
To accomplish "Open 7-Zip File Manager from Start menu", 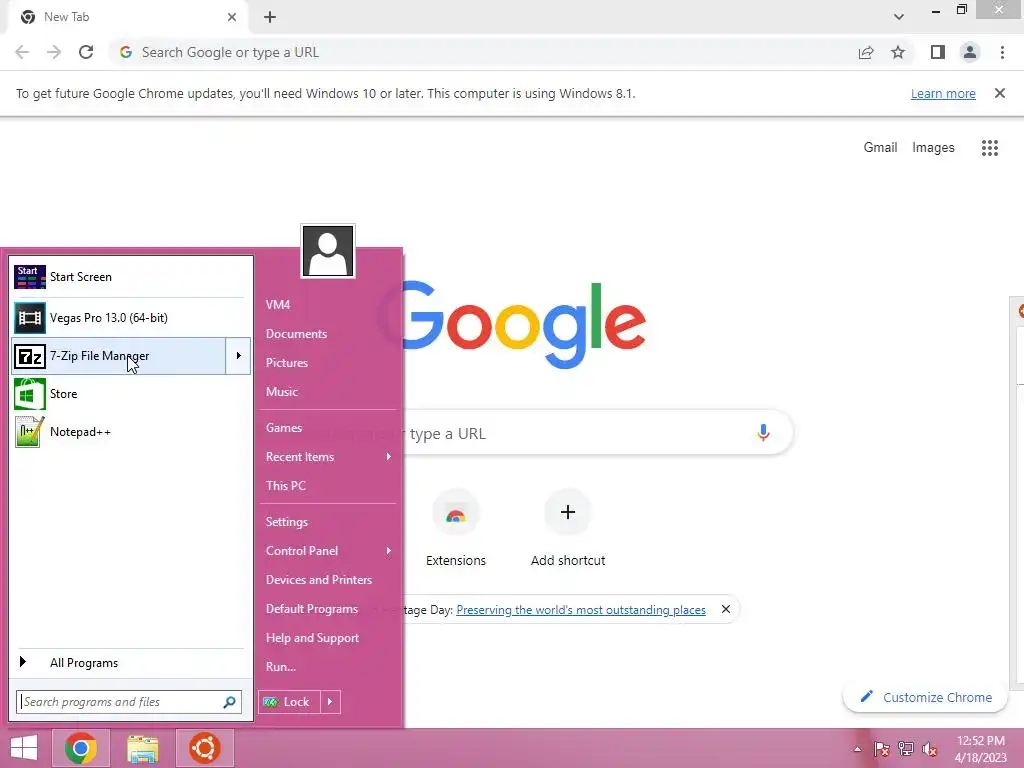I will [x=119, y=356].
